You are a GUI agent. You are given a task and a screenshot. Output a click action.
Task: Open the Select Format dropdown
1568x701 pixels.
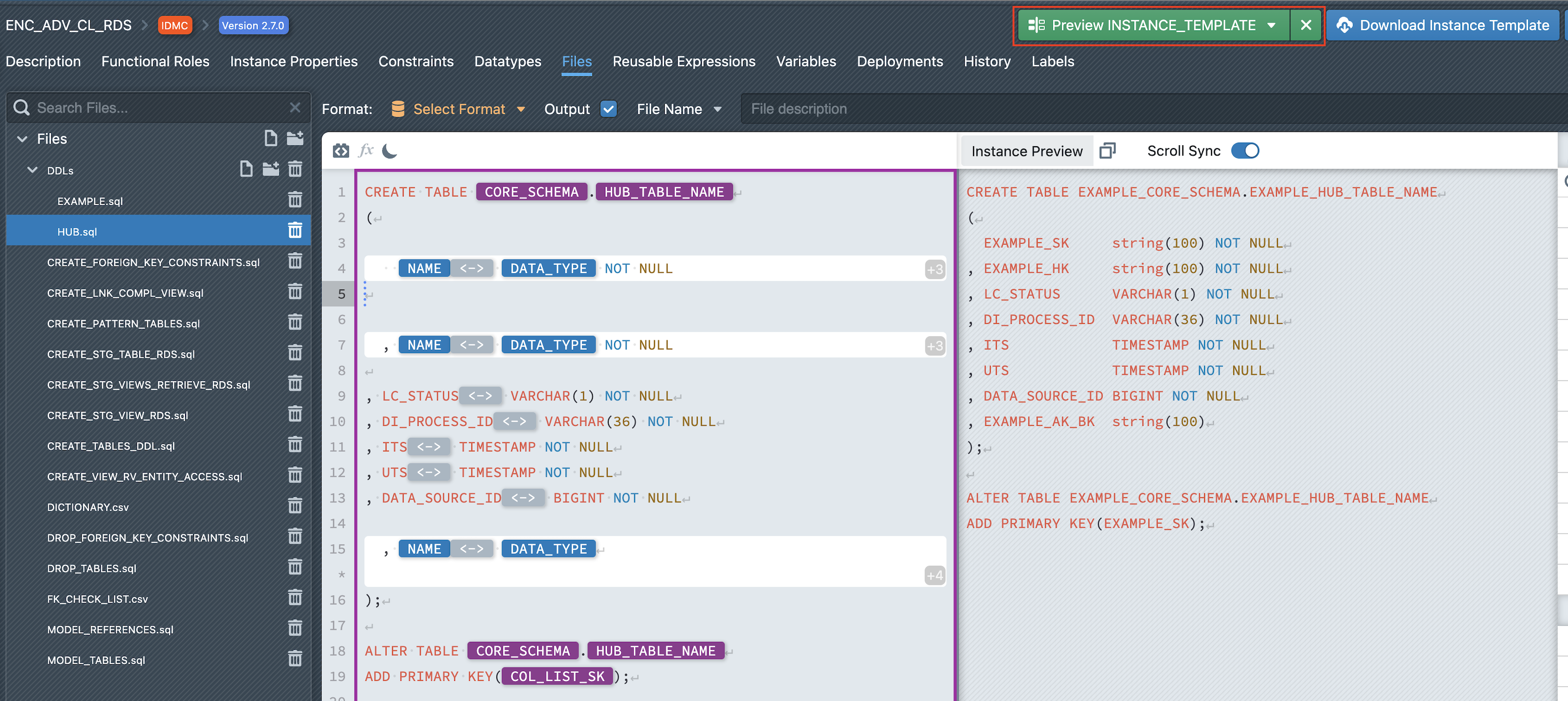click(x=458, y=109)
